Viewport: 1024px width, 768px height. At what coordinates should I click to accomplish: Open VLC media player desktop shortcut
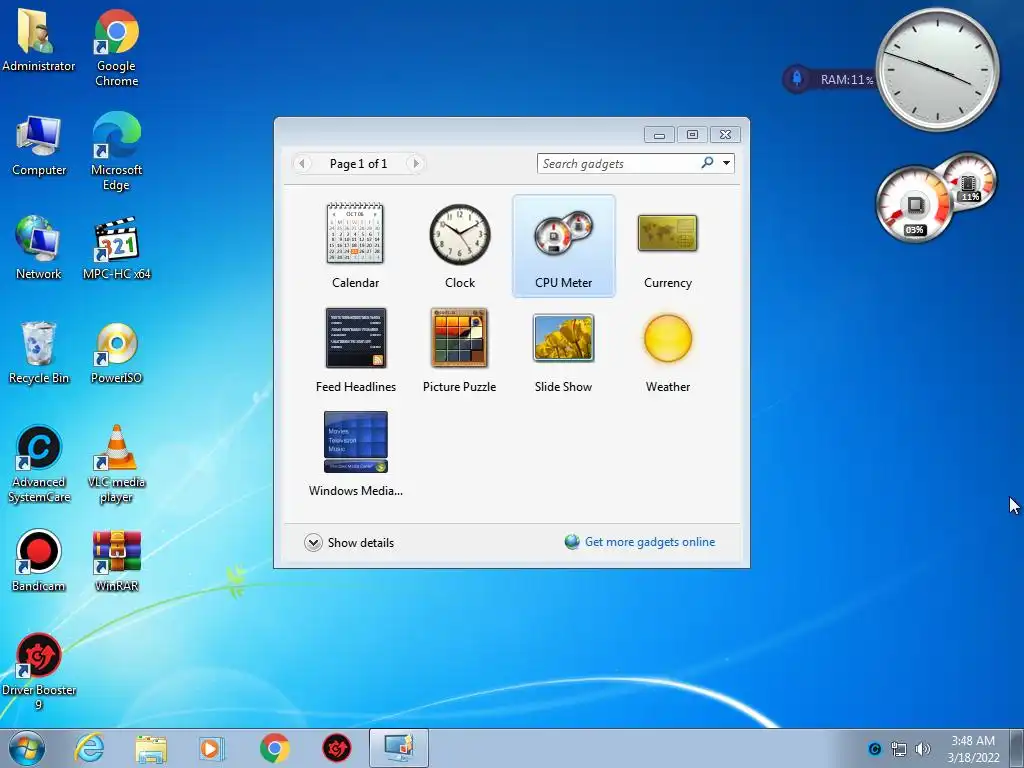116,464
